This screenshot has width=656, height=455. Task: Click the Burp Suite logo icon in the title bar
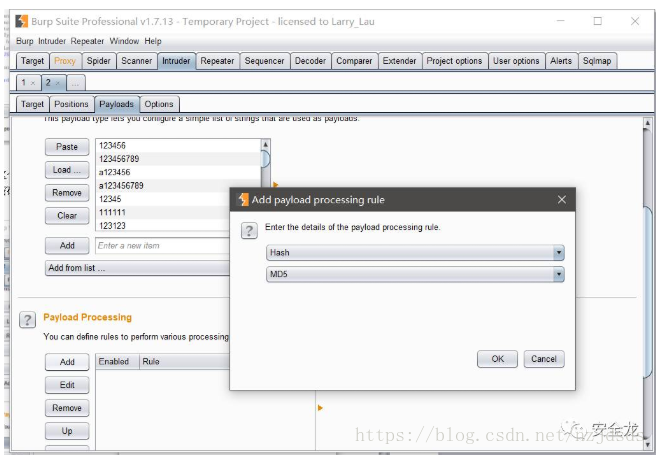point(21,21)
